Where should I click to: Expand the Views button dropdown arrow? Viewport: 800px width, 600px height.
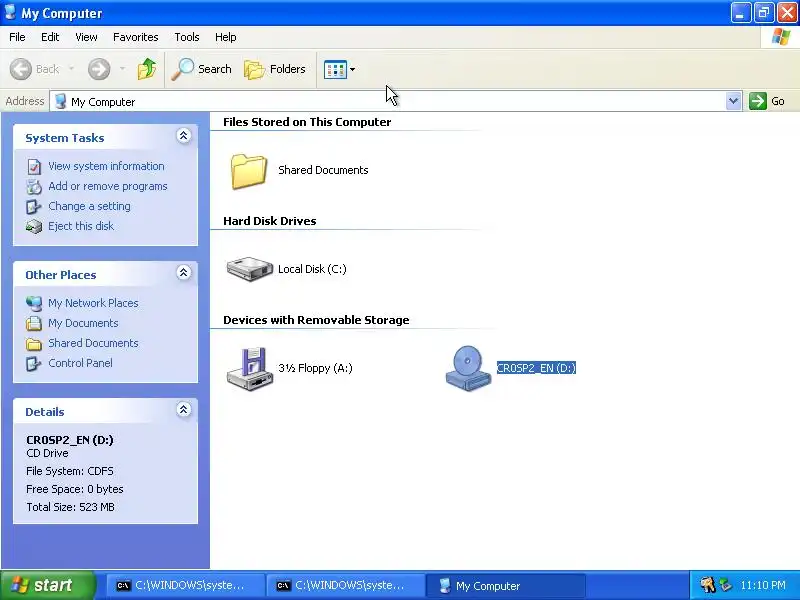(x=353, y=69)
